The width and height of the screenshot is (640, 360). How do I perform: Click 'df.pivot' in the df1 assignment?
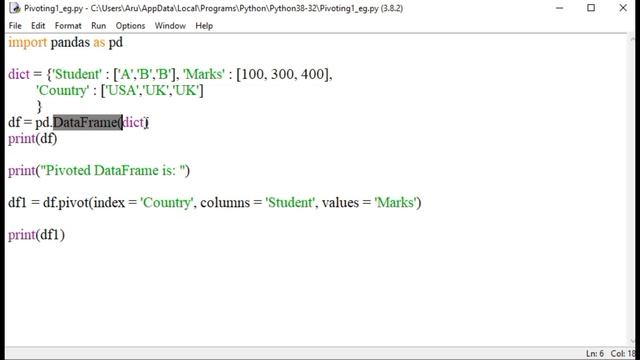[x=66, y=202]
